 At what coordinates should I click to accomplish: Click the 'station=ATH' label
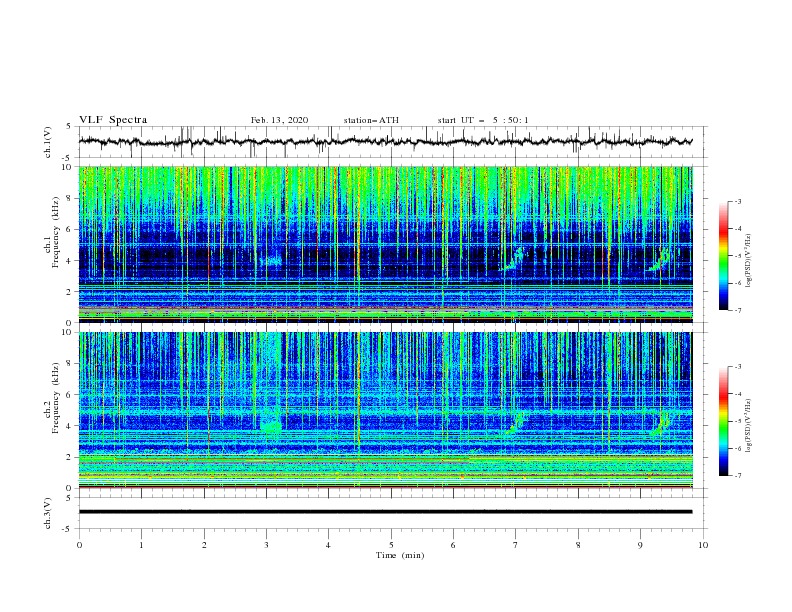371,120
